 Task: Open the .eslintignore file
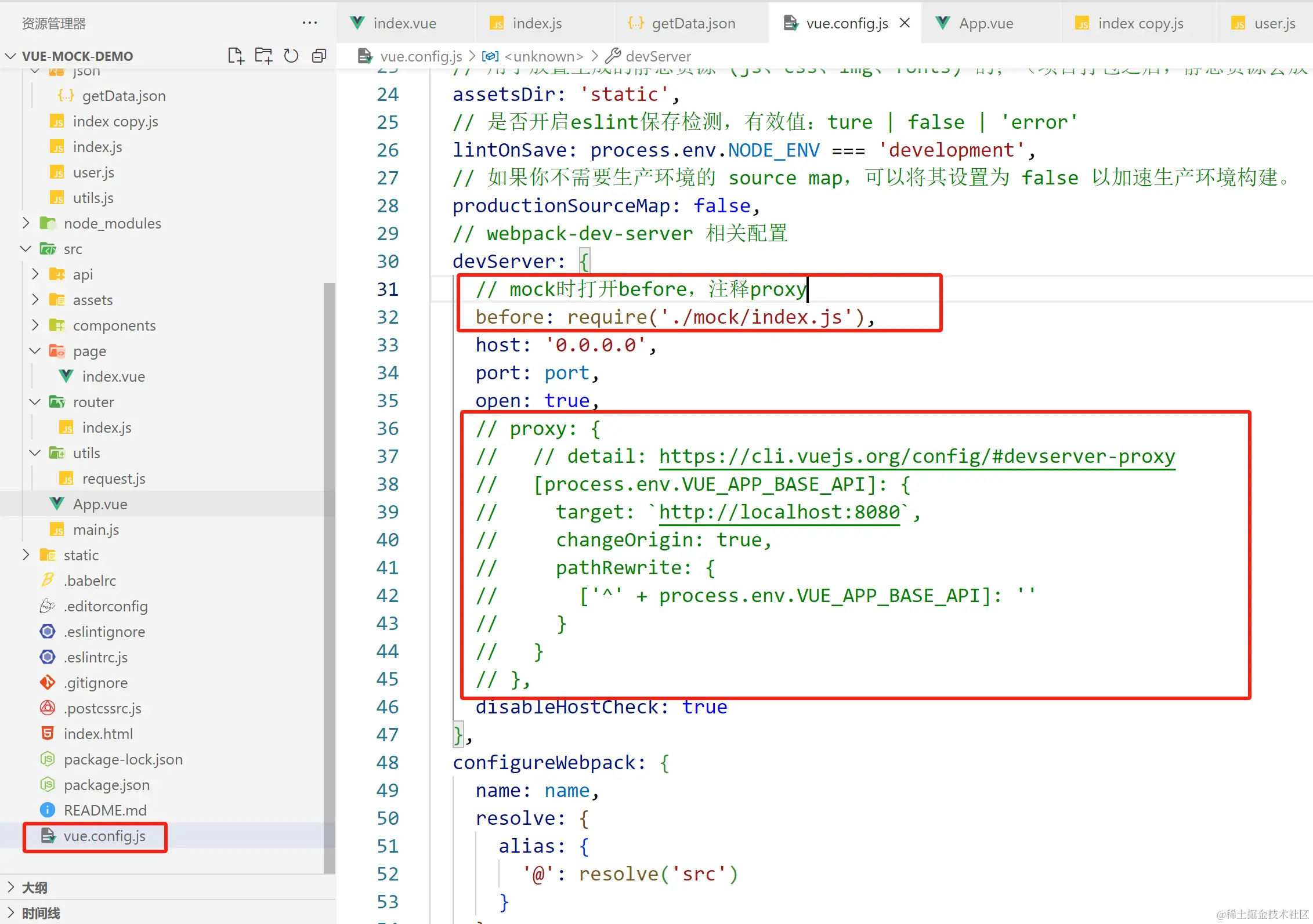(x=104, y=632)
